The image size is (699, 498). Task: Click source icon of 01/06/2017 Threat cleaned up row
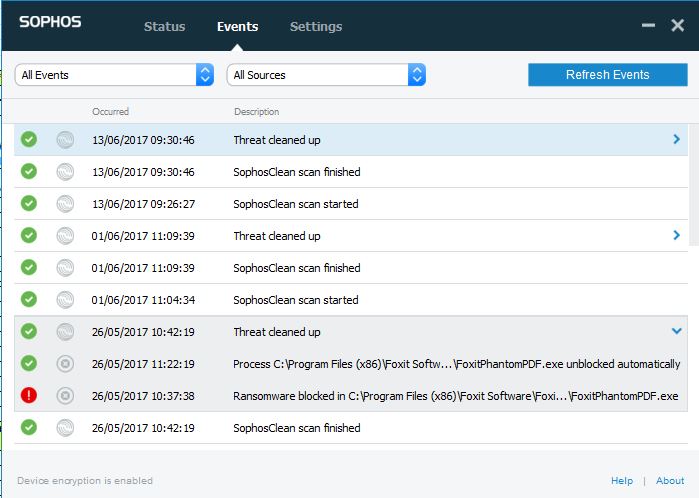click(65, 236)
